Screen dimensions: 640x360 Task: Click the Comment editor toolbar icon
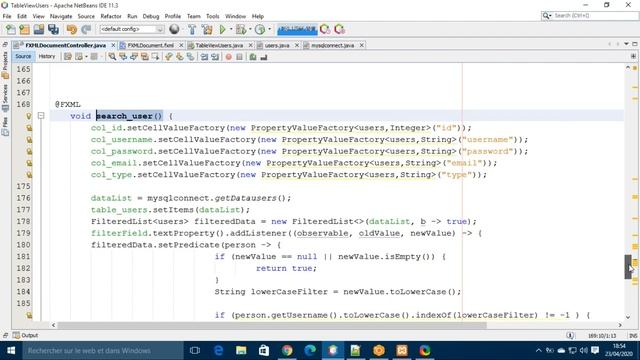coord(253,57)
